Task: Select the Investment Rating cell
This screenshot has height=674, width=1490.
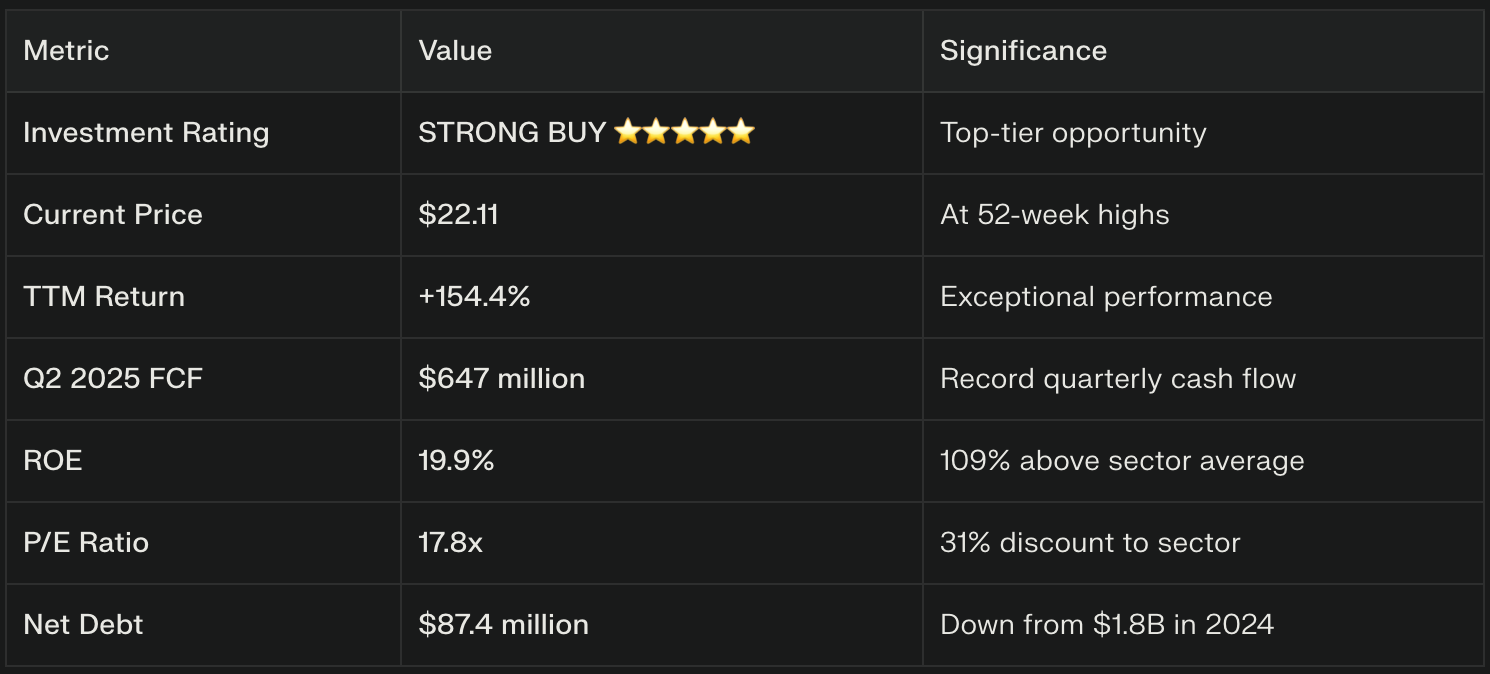Action: coord(146,133)
